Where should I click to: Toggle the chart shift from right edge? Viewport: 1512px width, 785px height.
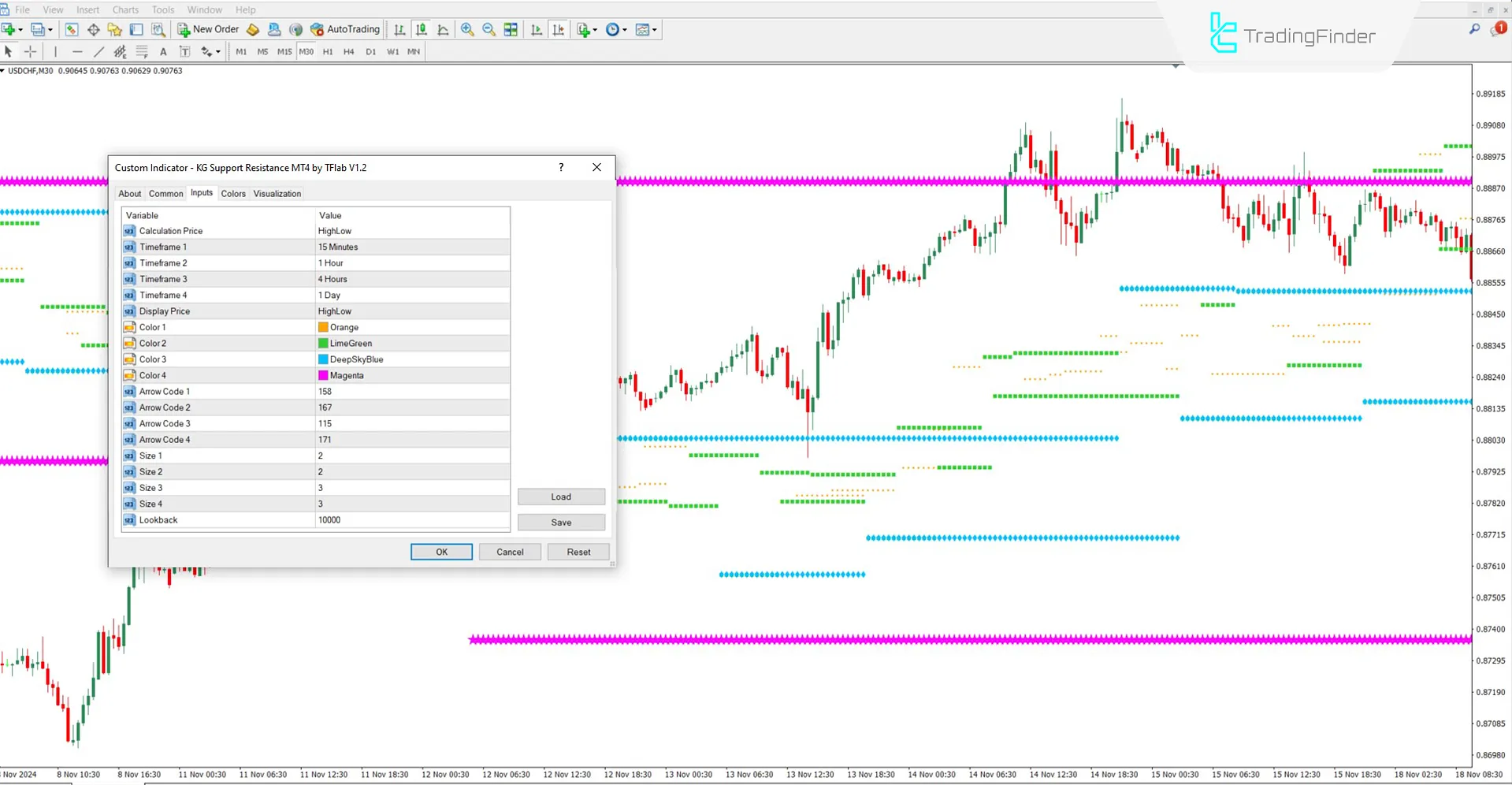tap(558, 29)
